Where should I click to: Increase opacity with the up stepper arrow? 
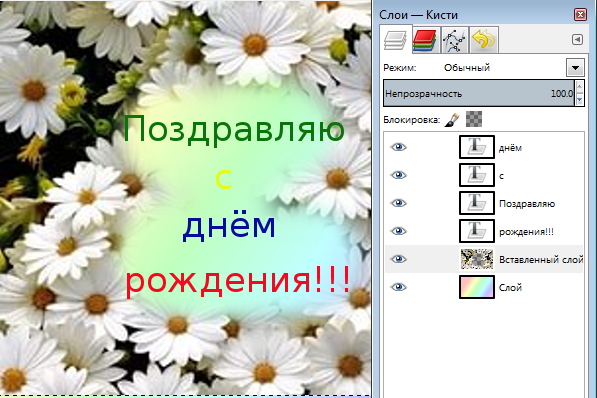[579, 87]
